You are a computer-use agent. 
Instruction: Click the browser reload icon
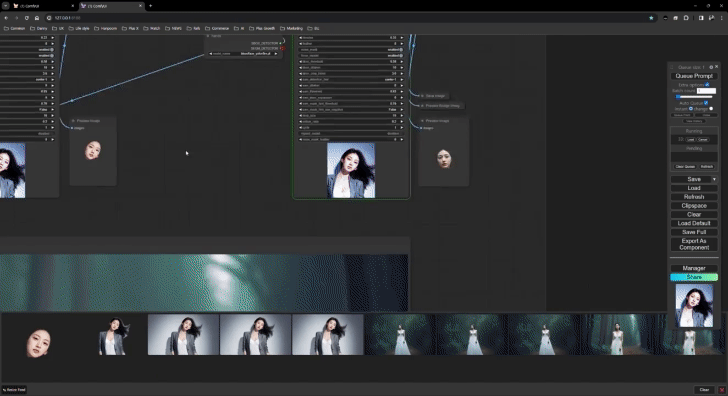pos(26,18)
